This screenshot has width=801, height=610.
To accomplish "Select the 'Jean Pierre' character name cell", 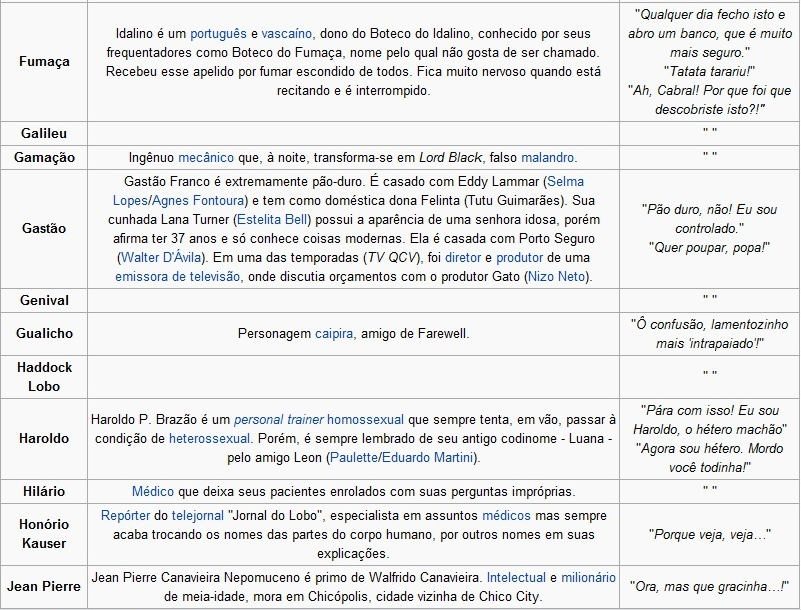I will point(44,586).
